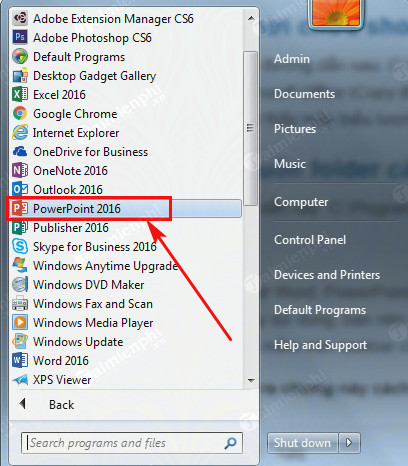
Task: Select the Excel 2016 label
Action: click(59, 95)
